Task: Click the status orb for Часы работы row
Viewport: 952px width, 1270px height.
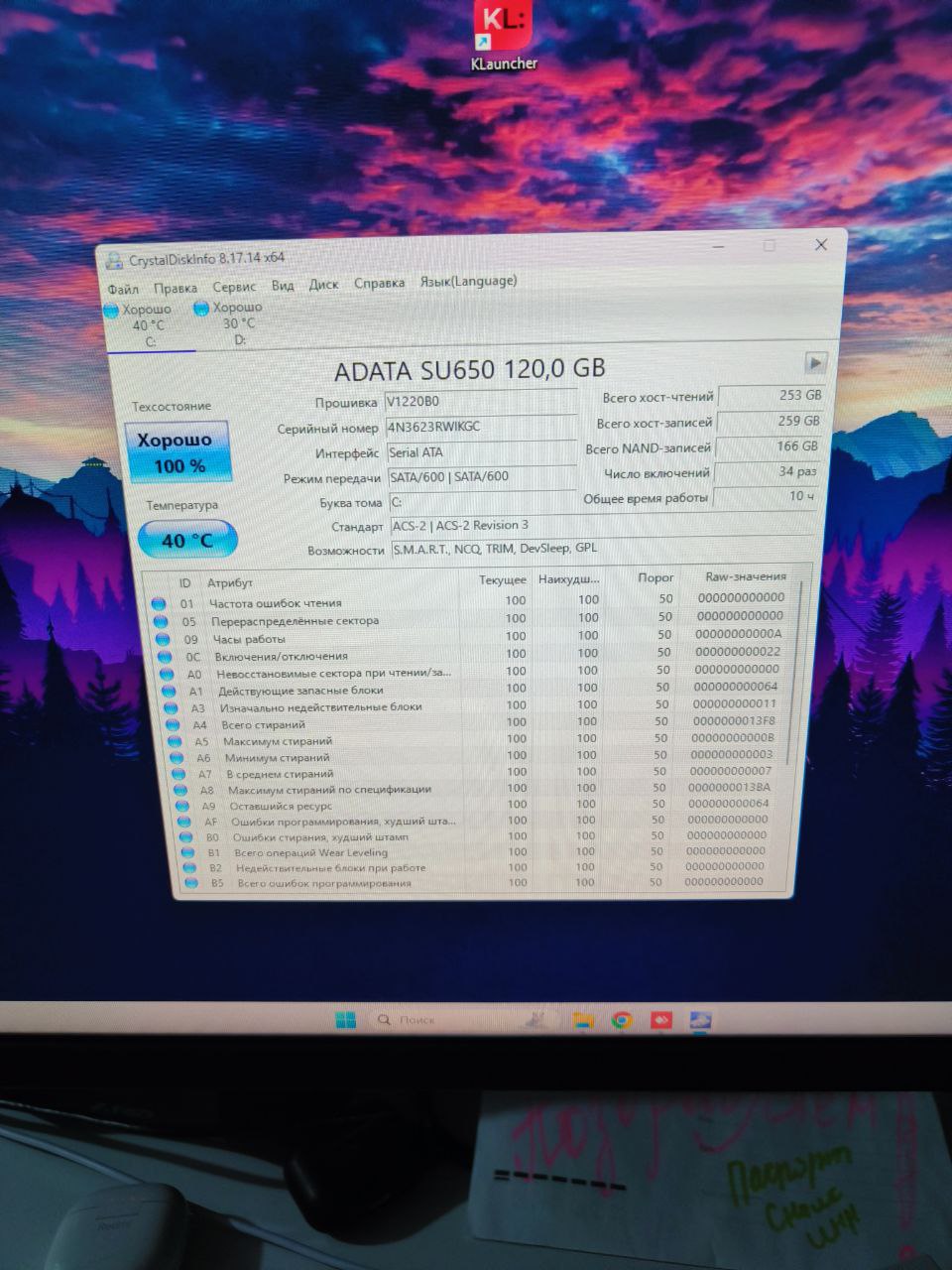Action: pos(163,639)
